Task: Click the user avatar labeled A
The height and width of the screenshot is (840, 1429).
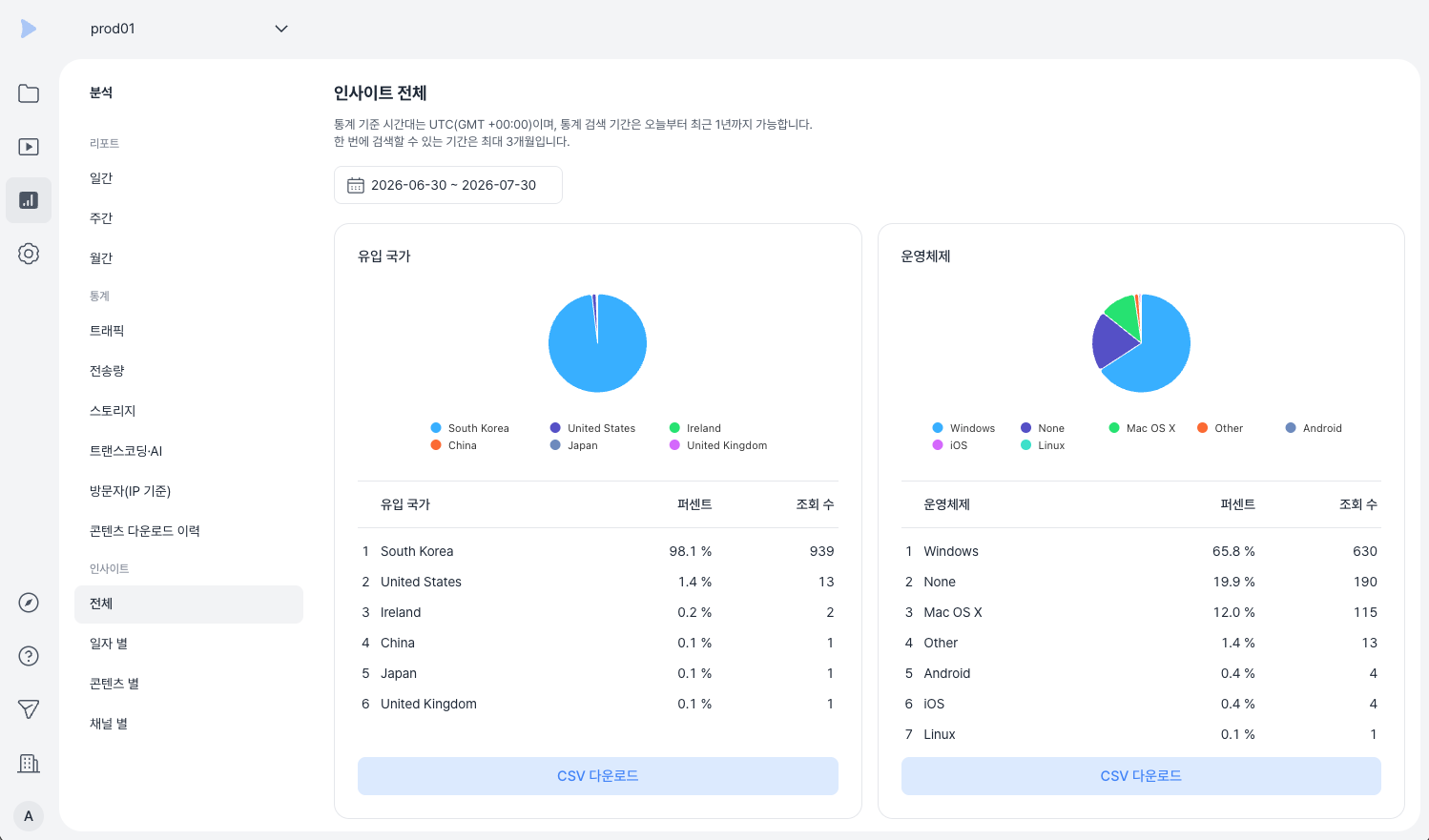Action: pos(29,816)
